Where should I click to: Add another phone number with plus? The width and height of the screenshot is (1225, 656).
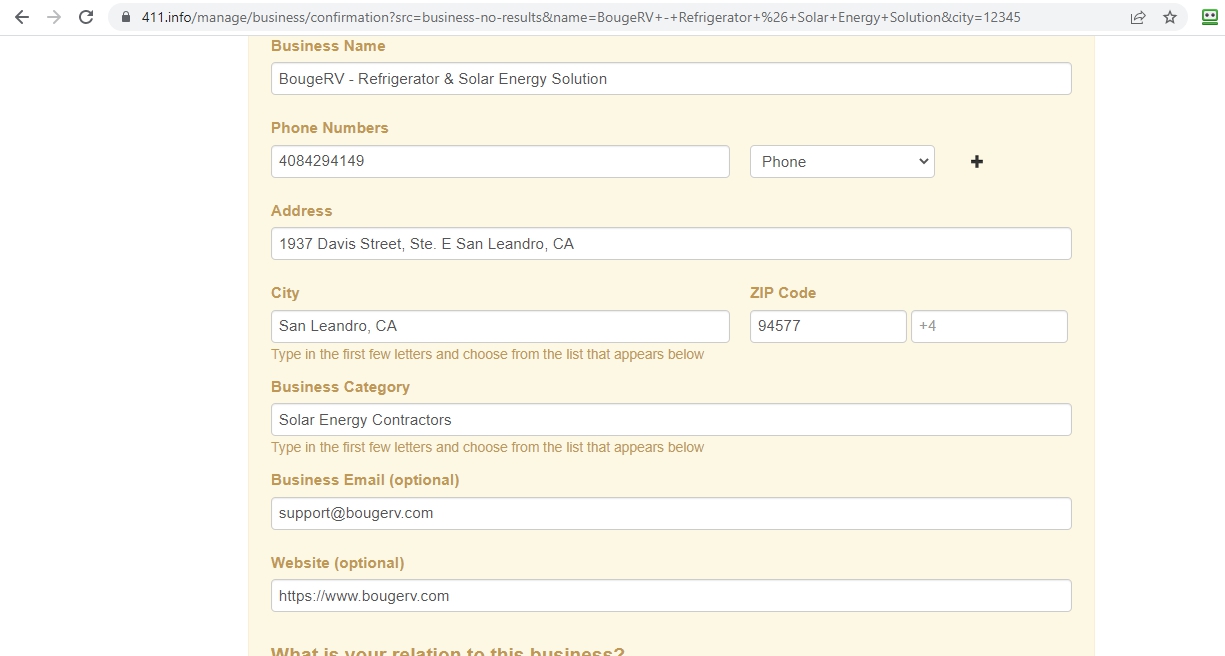click(977, 161)
